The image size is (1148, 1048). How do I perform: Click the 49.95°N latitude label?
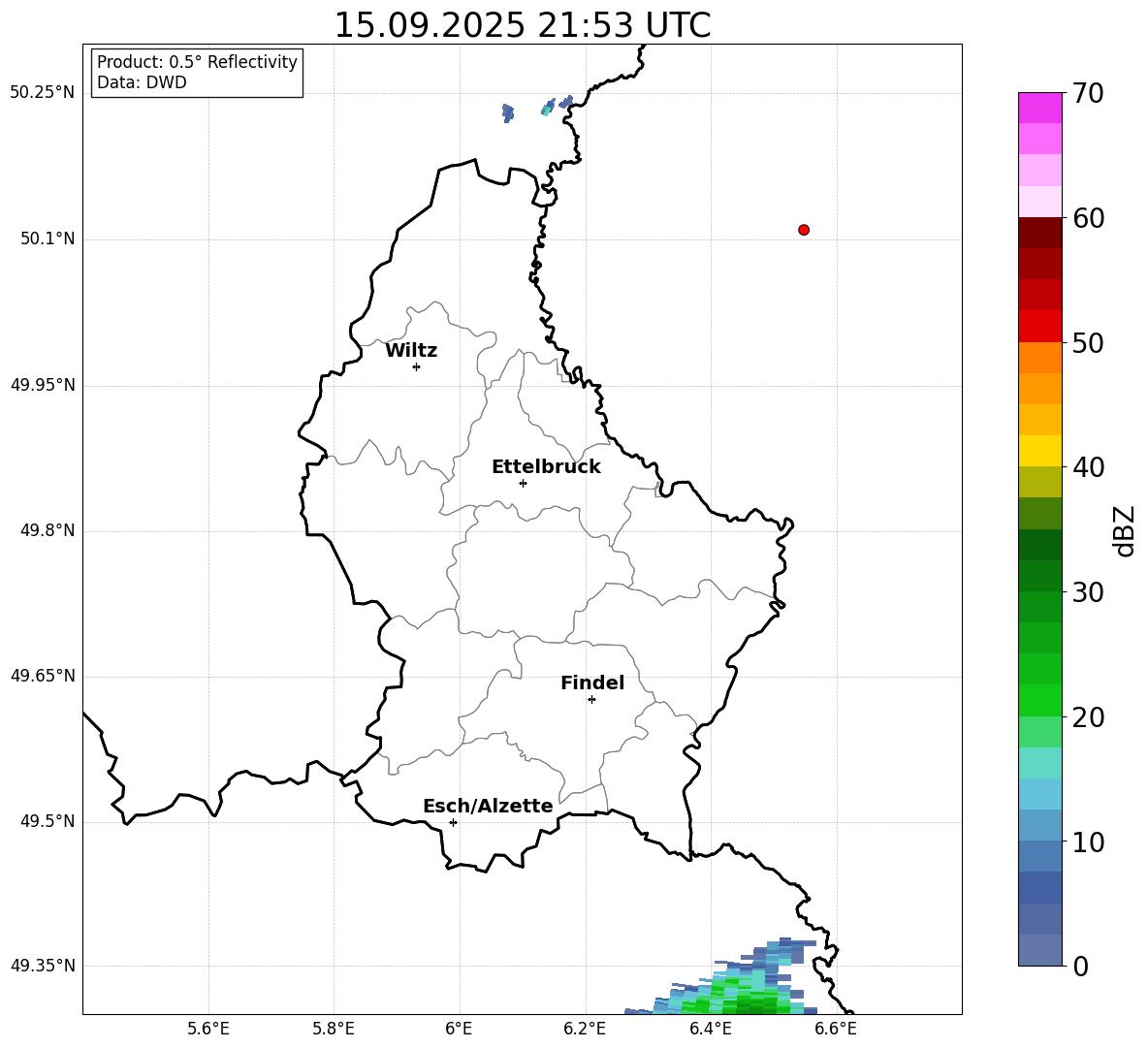click(43, 385)
